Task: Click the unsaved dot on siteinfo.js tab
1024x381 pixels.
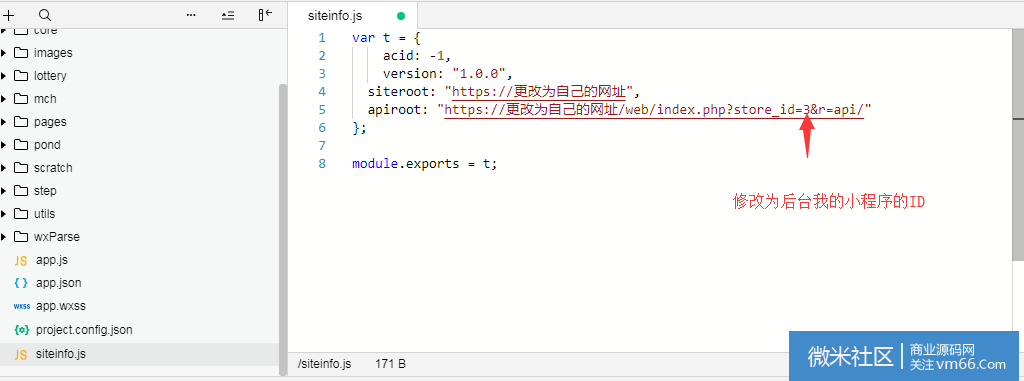Action: (400, 16)
